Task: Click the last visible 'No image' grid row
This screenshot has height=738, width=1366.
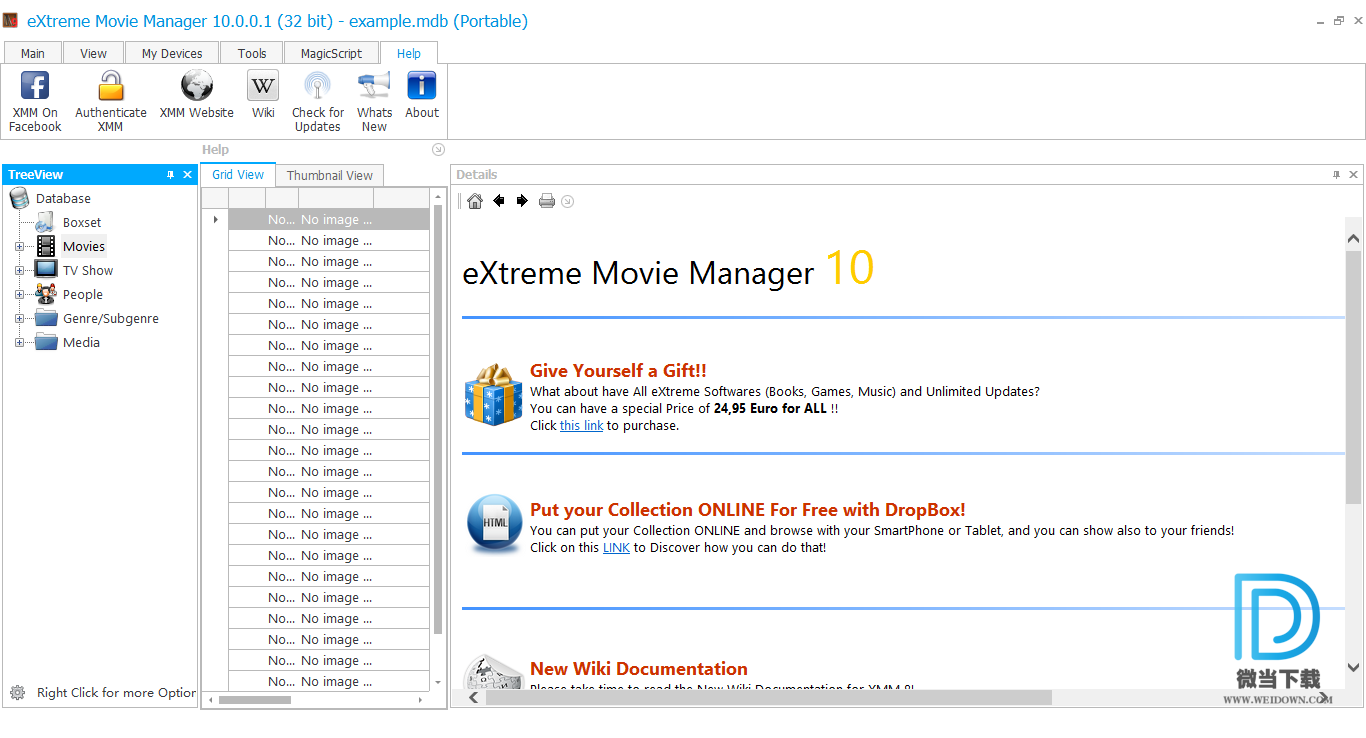Action: click(x=329, y=681)
